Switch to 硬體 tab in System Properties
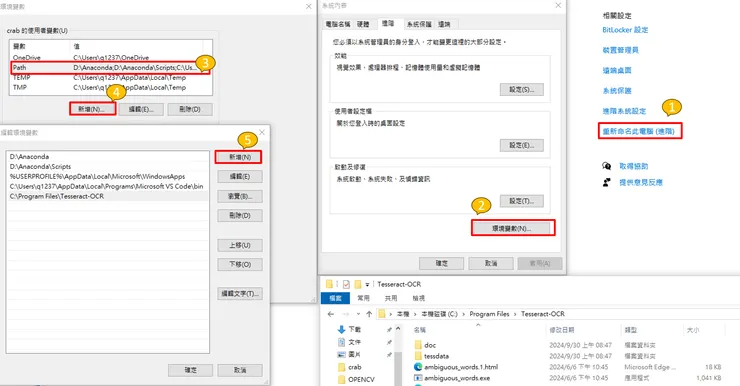 click(363, 24)
